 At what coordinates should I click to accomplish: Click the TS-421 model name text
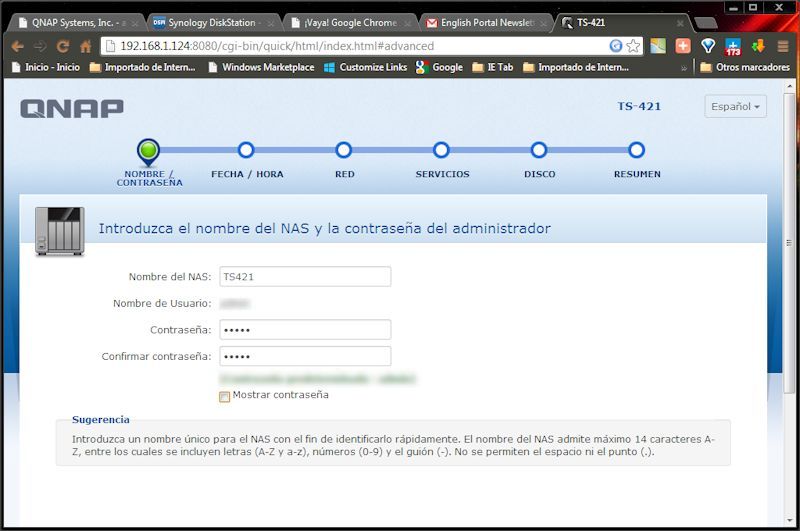[x=639, y=107]
